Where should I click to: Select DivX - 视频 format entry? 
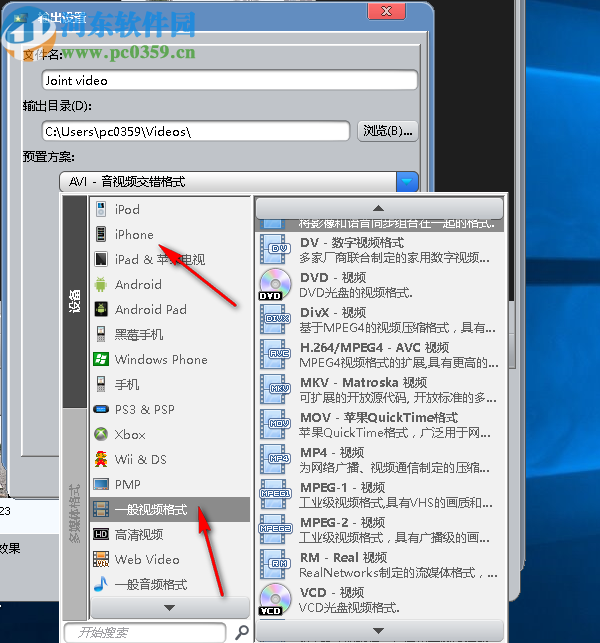[x=379, y=319]
